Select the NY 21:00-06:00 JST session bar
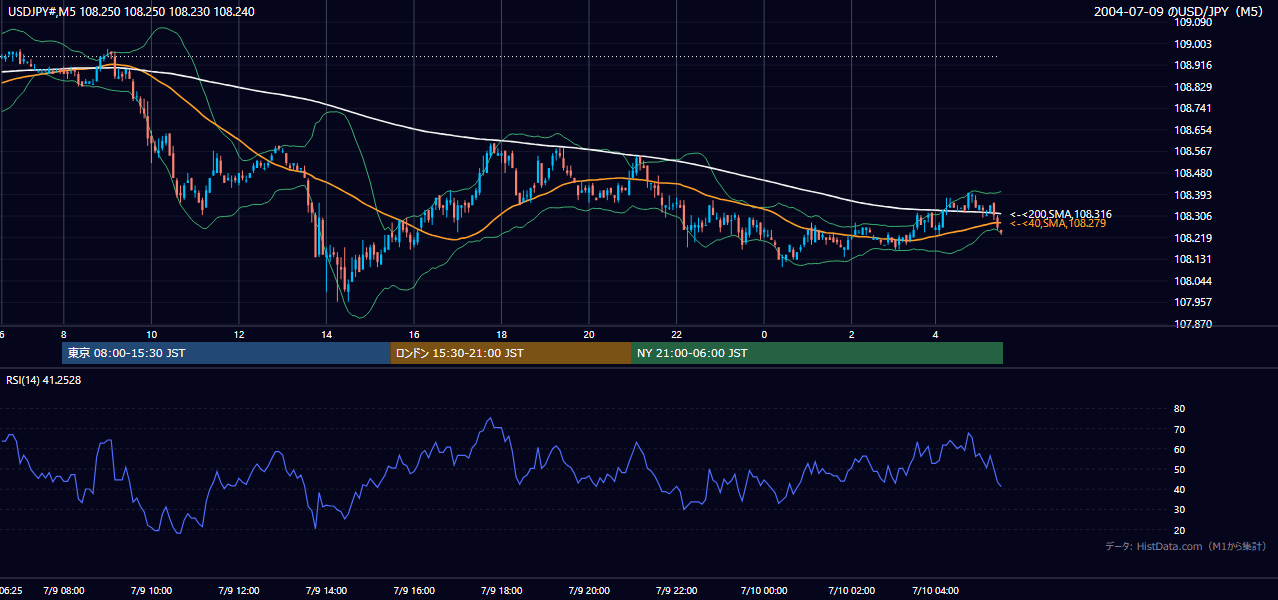The image size is (1278, 600). (x=817, y=353)
